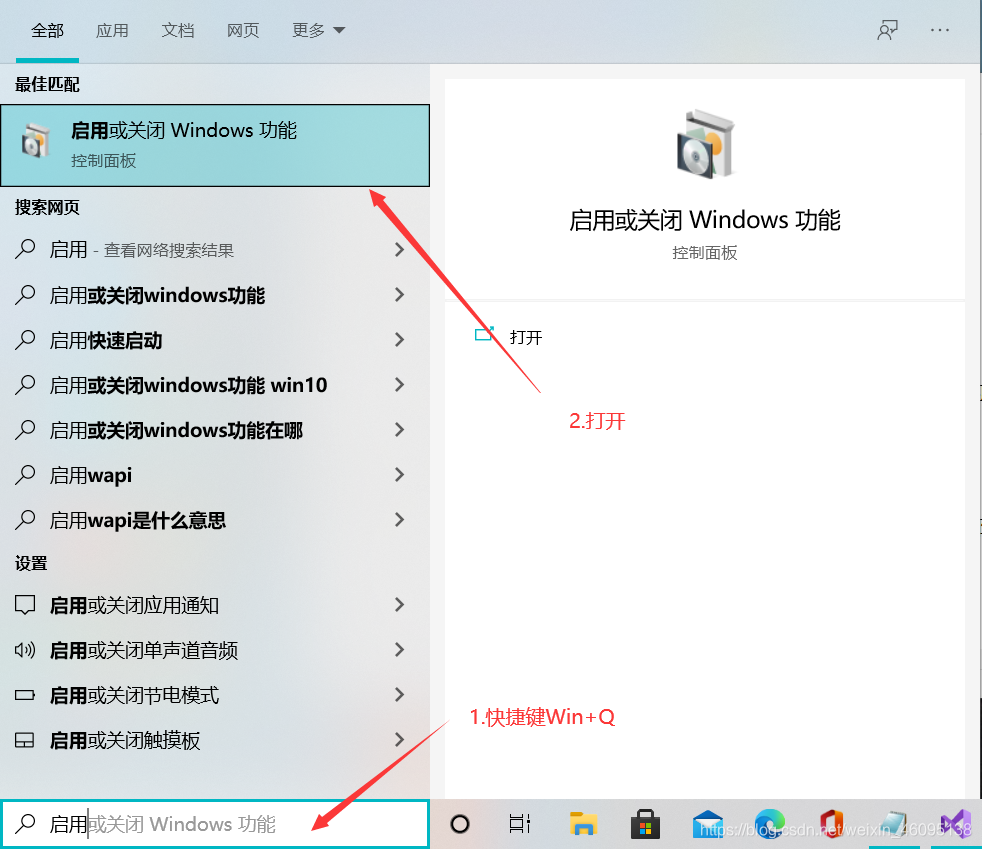Click the battery icon beside 启用或关闭节电模式

point(25,695)
